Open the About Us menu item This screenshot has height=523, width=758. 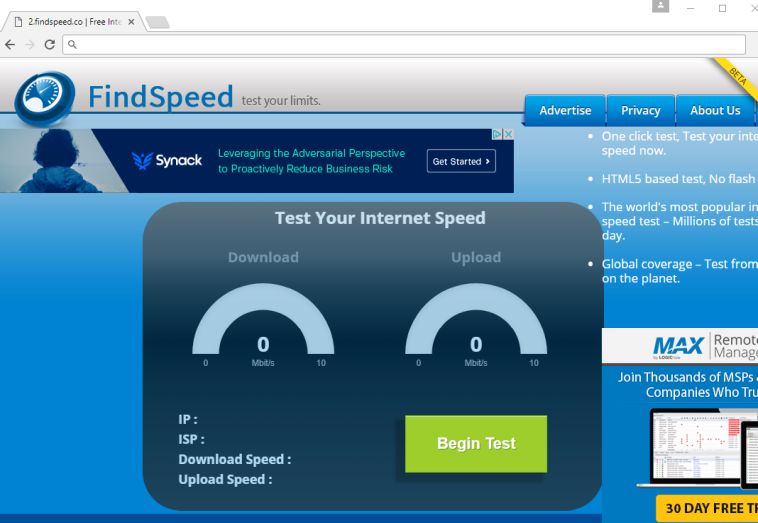pyautogui.click(x=715, y=111)
